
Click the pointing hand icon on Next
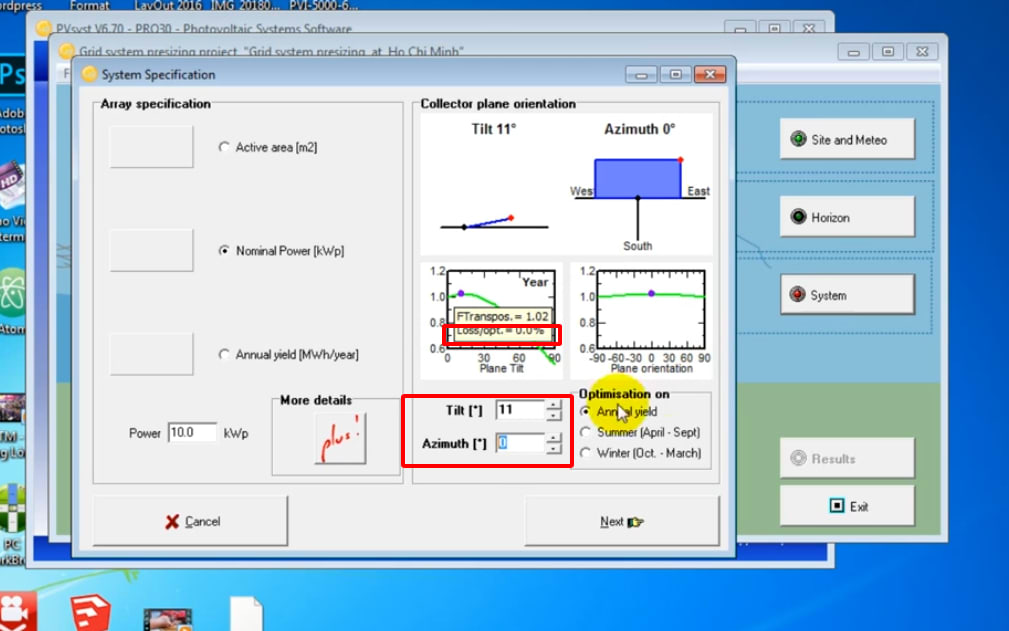click(x=635, y=522)
